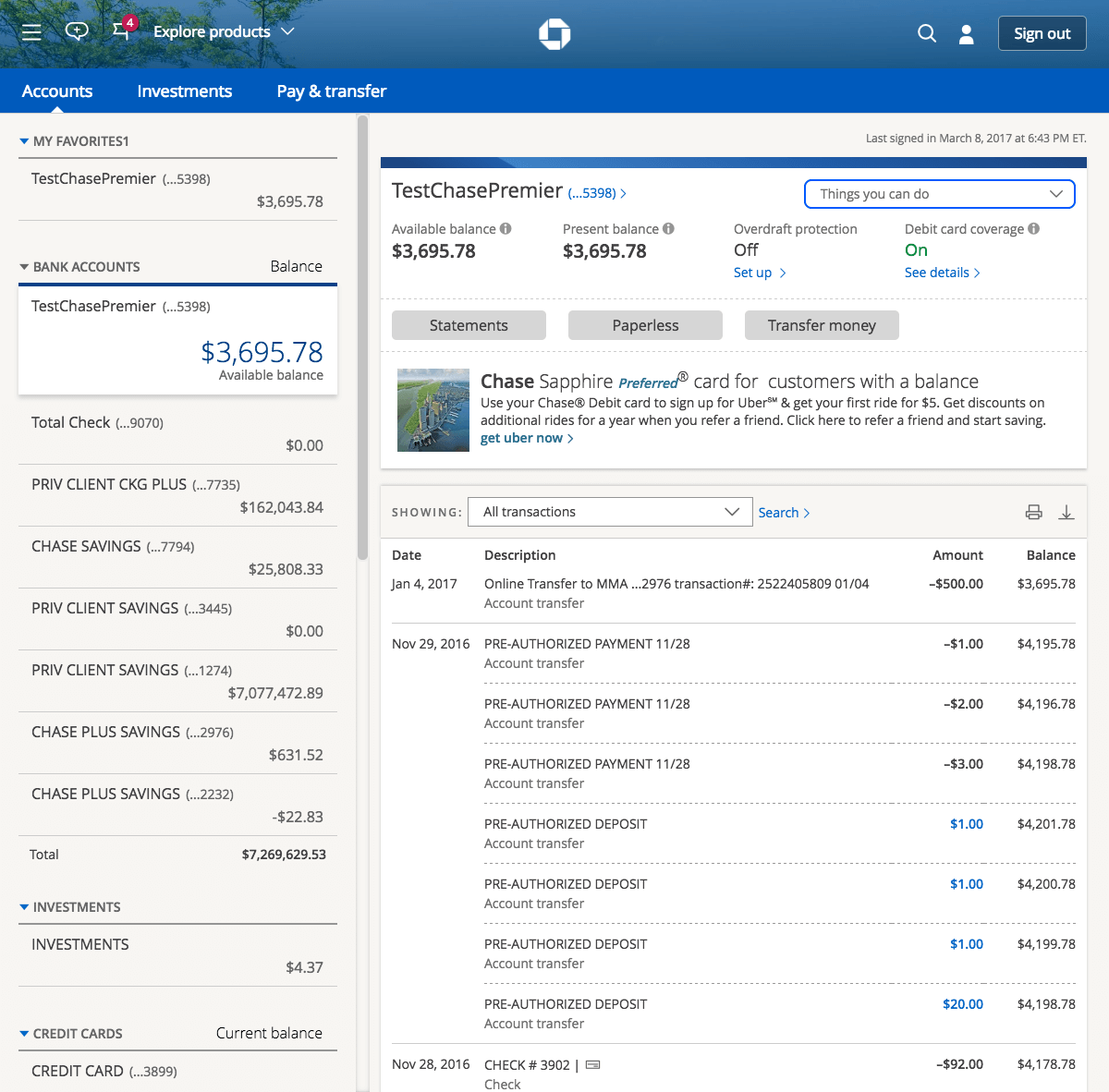The width and height of the screenshot is (1109, 1092).
Task: Select CHASE PLUS SAVINGS (...2976)
Action: click(x=177, y=743)
